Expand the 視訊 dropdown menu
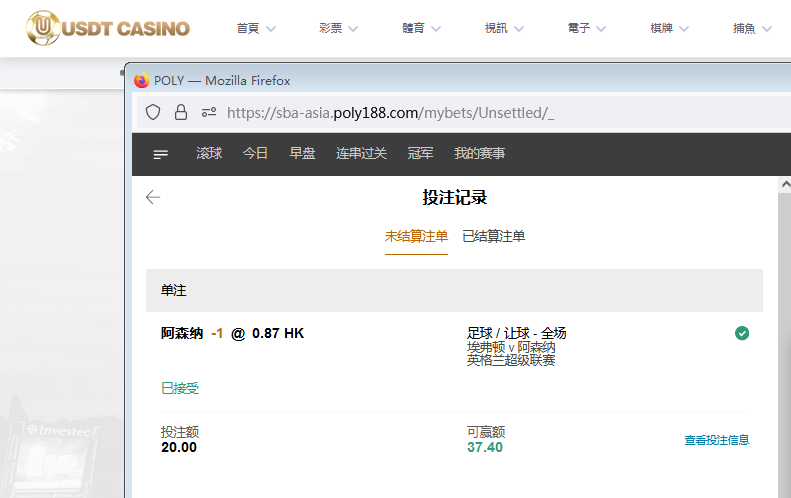The width and height of the screenshot is (791, 498). 504,28
